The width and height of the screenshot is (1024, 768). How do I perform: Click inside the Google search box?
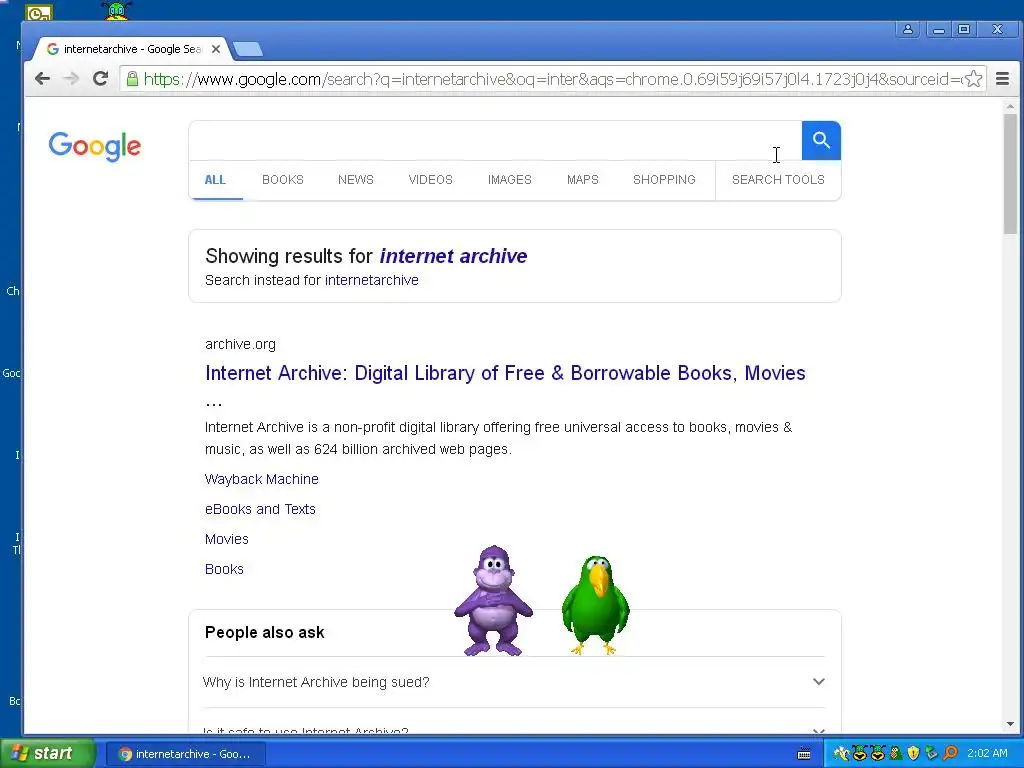[x=495, y=140]
